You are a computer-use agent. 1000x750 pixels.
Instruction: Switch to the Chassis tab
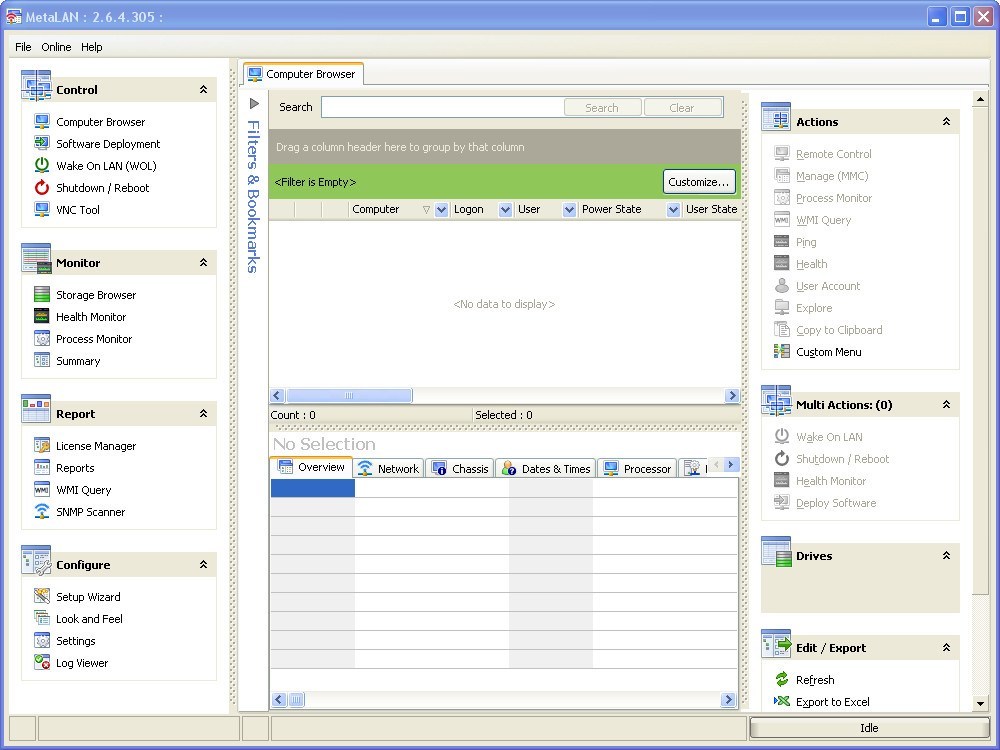click(x=460, y=468)
